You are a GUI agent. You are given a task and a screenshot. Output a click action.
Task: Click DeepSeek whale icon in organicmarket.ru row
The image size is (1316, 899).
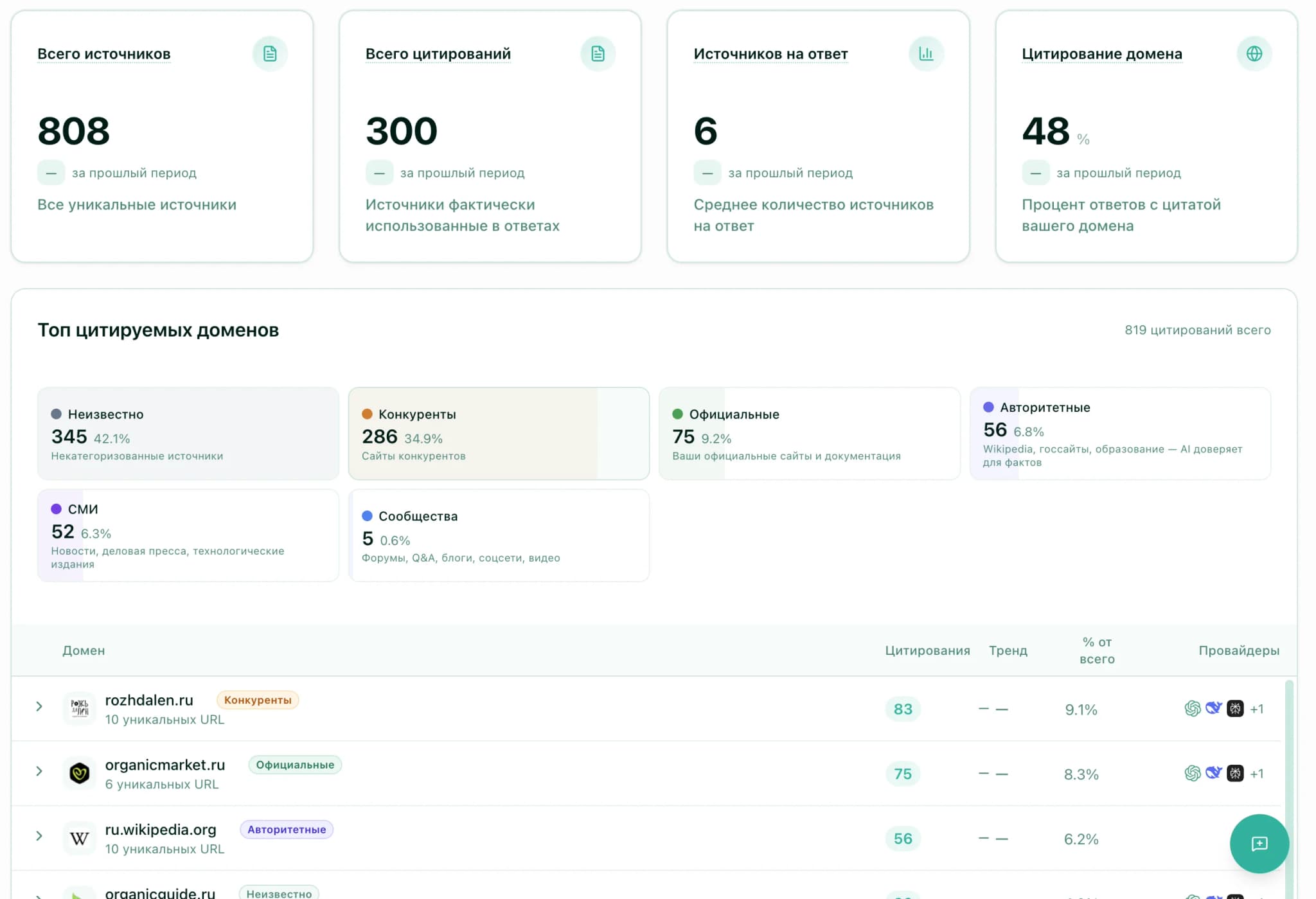coord(1214,773)
